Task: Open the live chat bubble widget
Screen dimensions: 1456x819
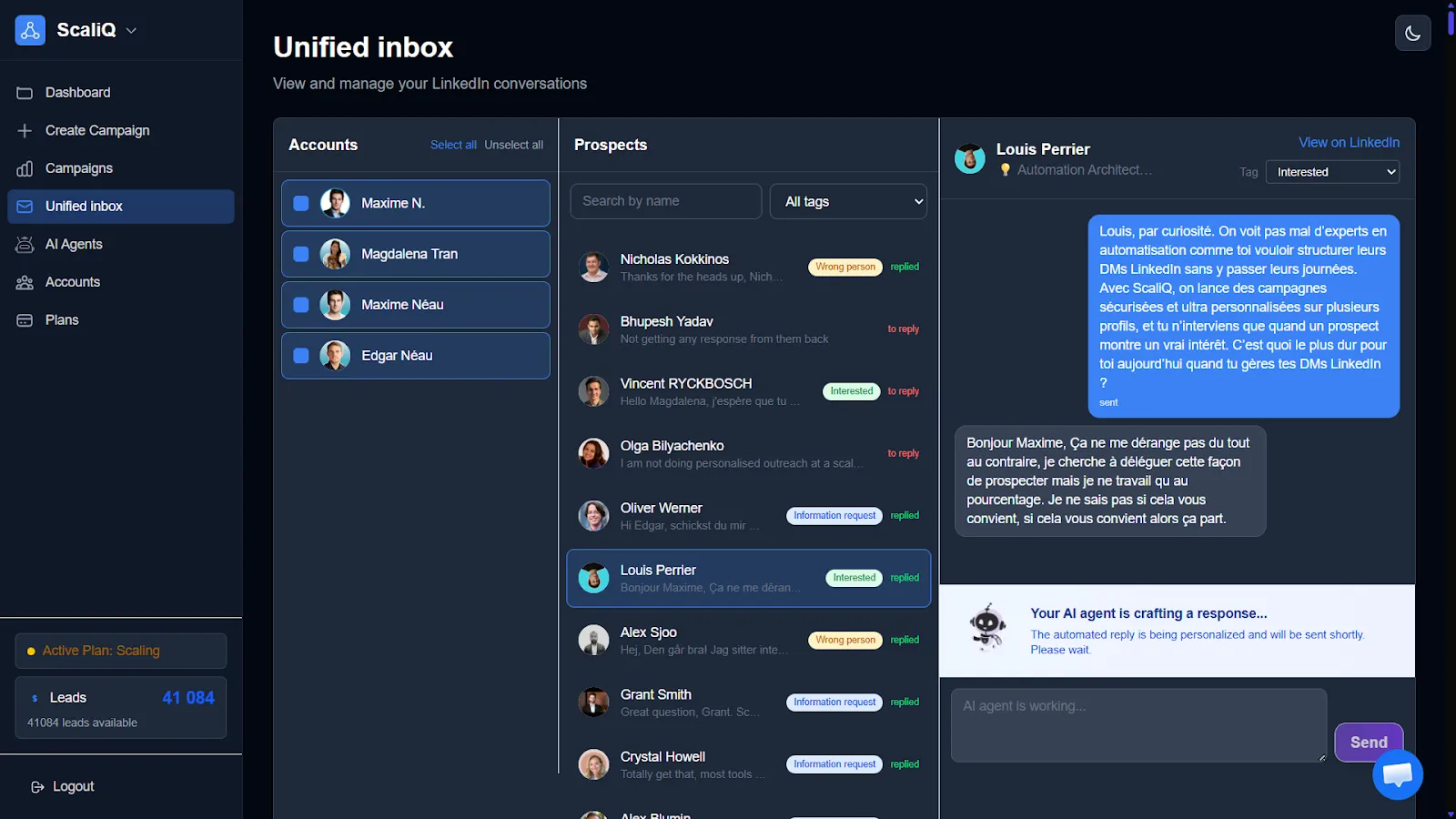Action: point(1397,774)
